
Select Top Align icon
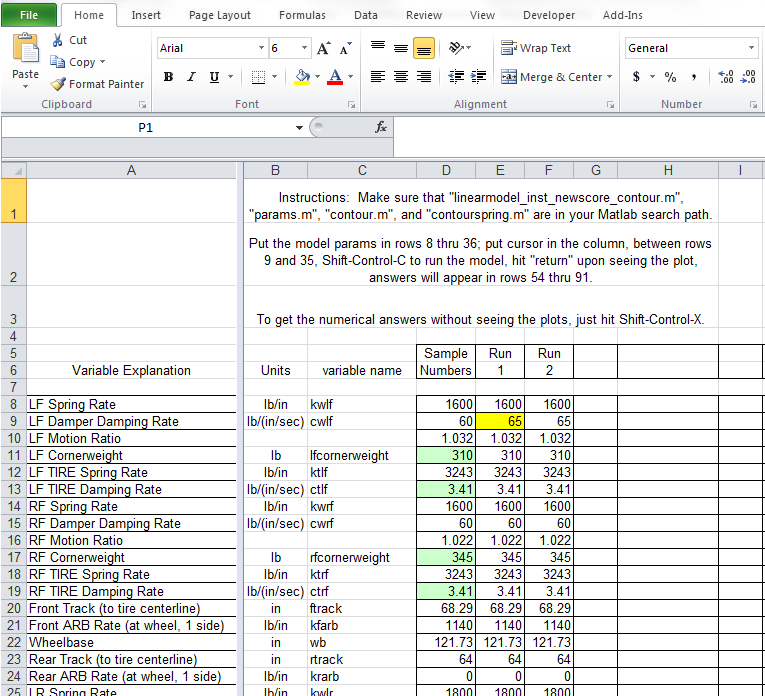click(378, 47)
